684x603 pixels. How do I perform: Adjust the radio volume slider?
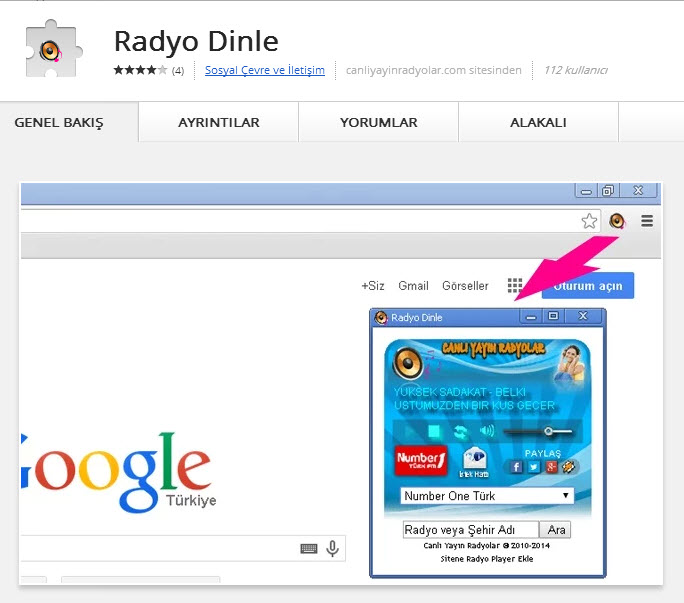pos(537,432)
